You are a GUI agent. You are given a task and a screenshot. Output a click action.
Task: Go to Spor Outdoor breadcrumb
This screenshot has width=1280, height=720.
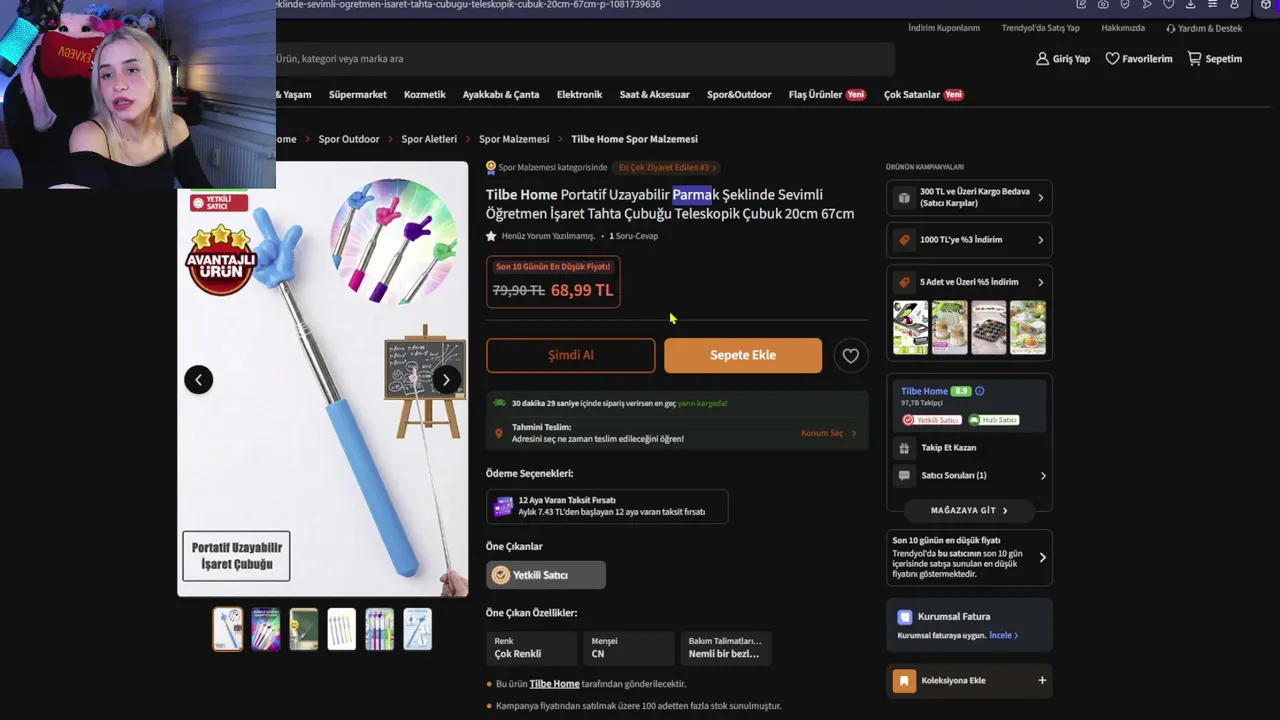349,139
